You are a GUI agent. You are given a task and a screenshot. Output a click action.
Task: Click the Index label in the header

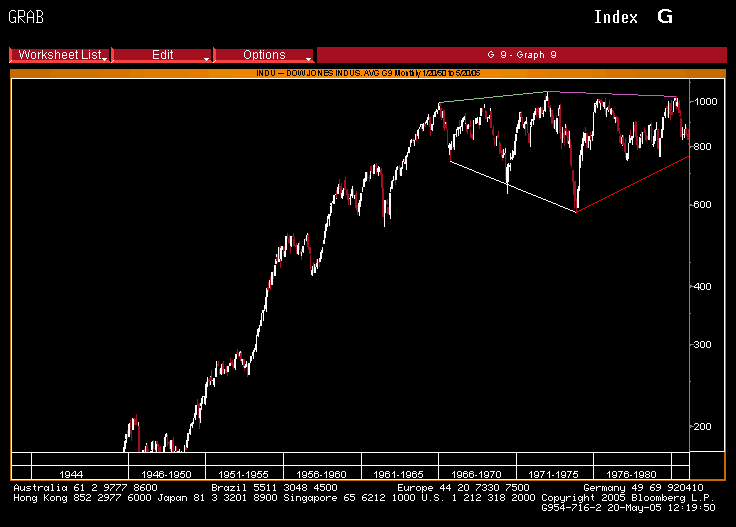coord(615,17)
